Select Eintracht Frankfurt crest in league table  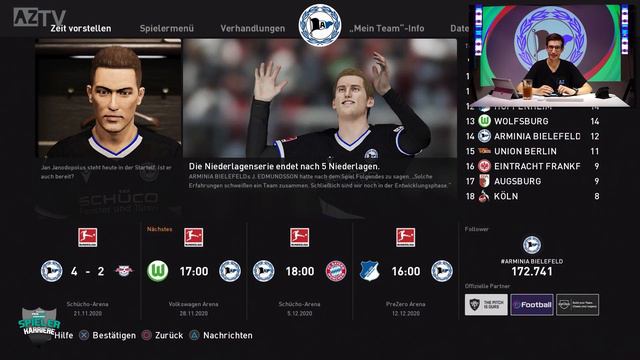coord(484,166)
